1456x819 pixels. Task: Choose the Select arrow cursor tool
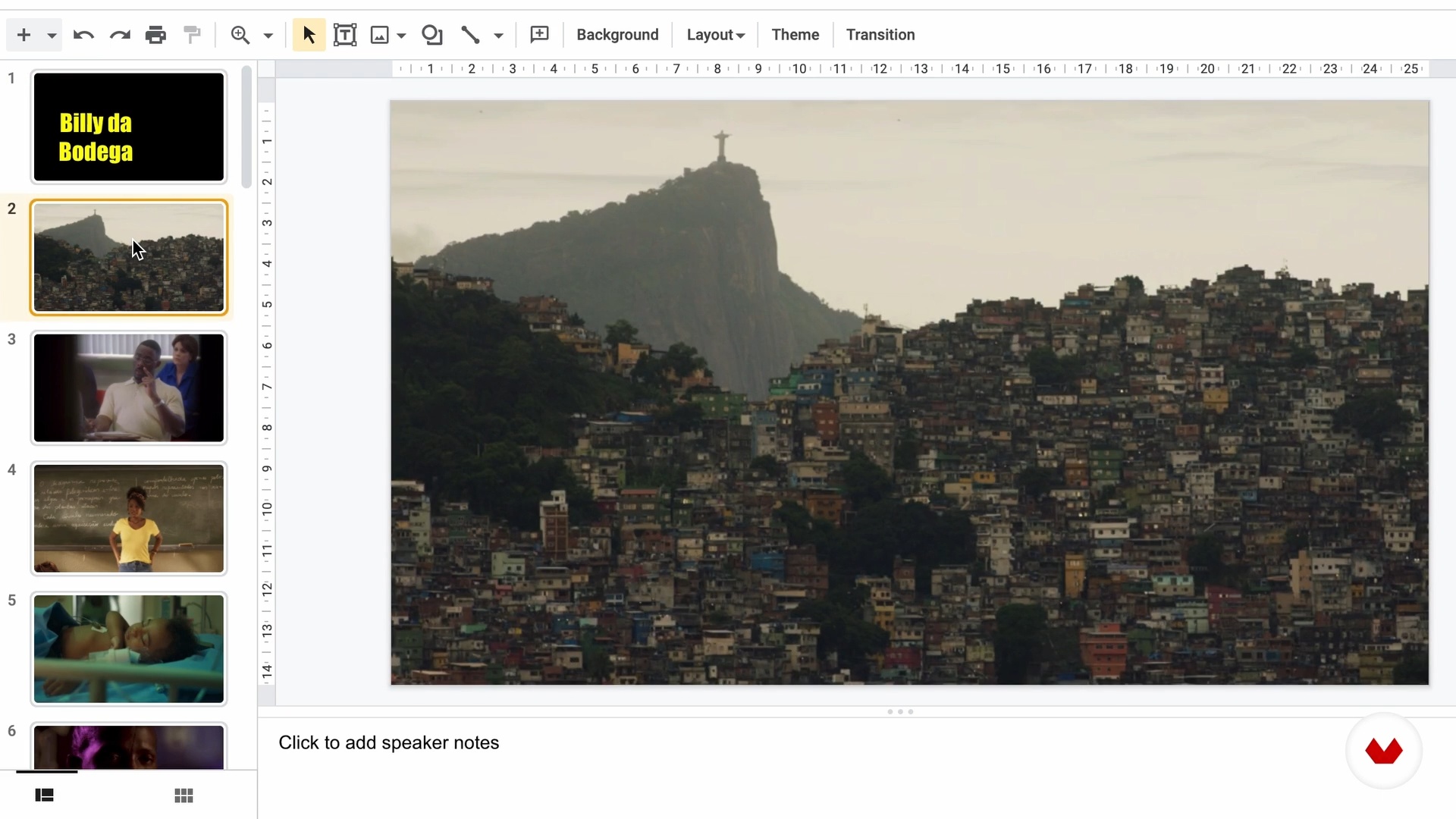point(309,35)
